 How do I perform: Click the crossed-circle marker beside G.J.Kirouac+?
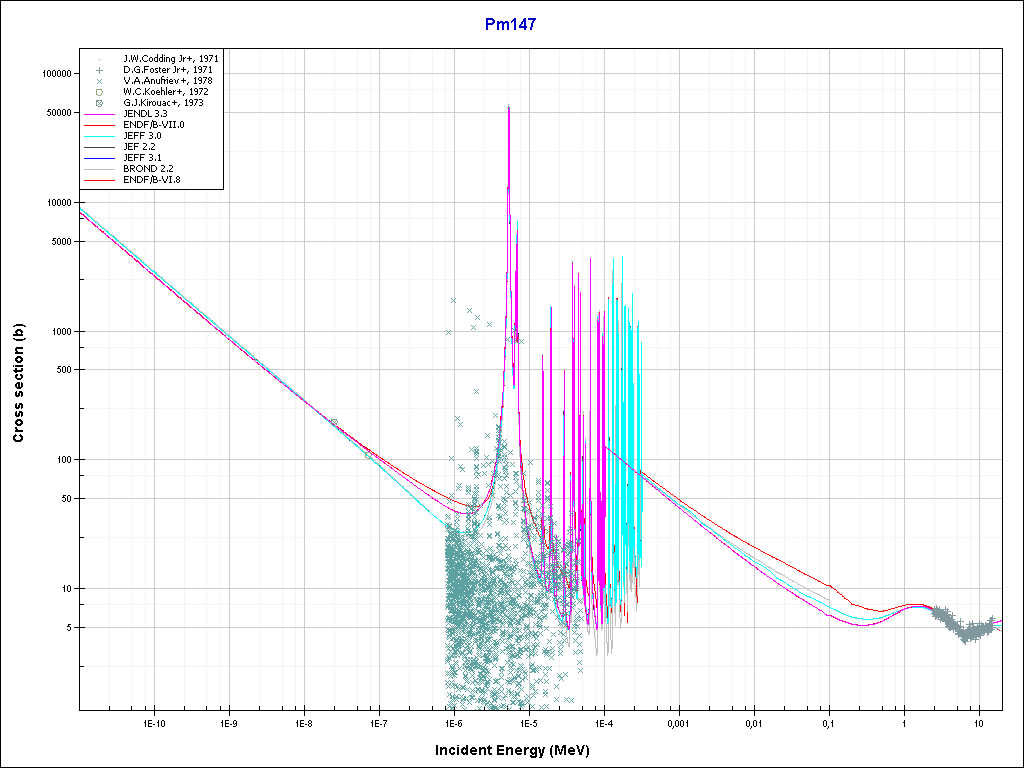point(100,103)
